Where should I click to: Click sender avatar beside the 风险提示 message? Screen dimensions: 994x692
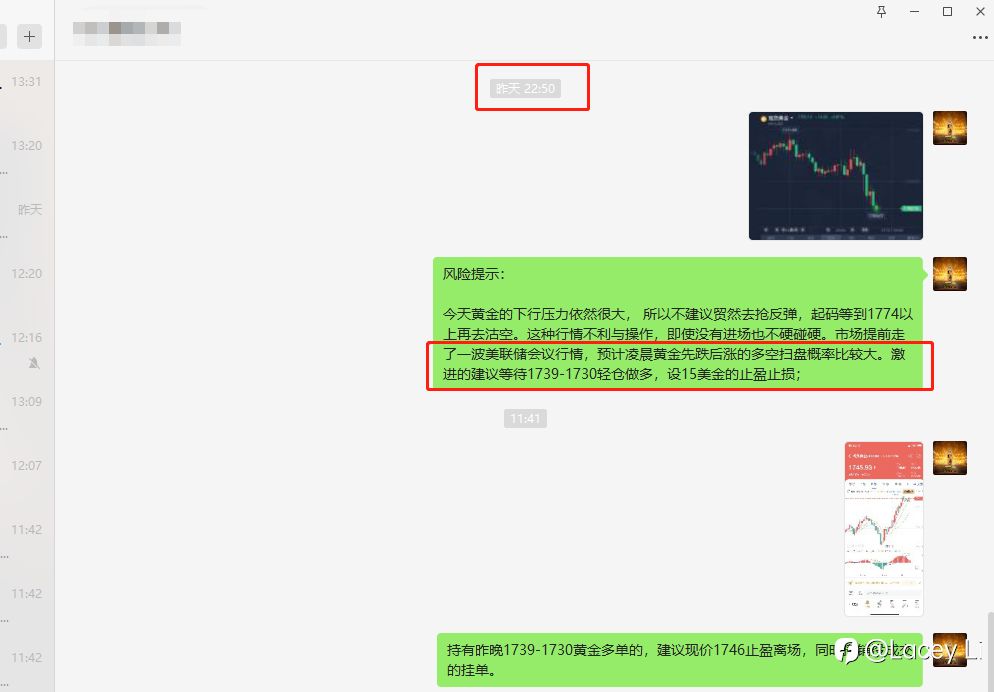coord(950,274)
